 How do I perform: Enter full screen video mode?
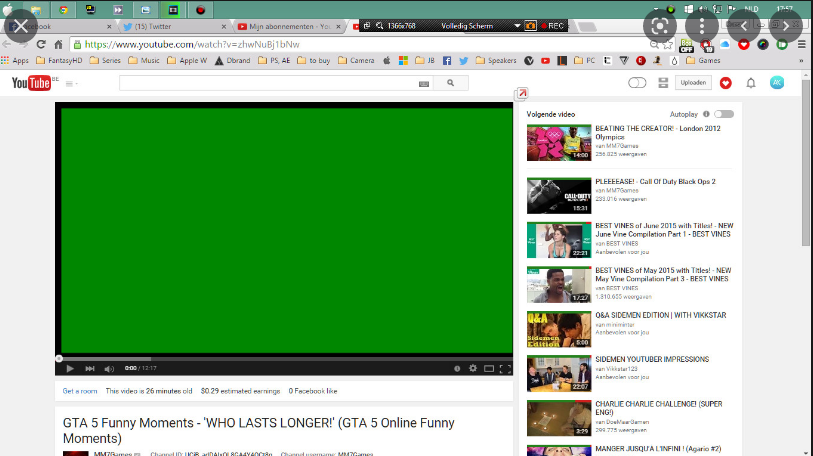pos(505,369)
